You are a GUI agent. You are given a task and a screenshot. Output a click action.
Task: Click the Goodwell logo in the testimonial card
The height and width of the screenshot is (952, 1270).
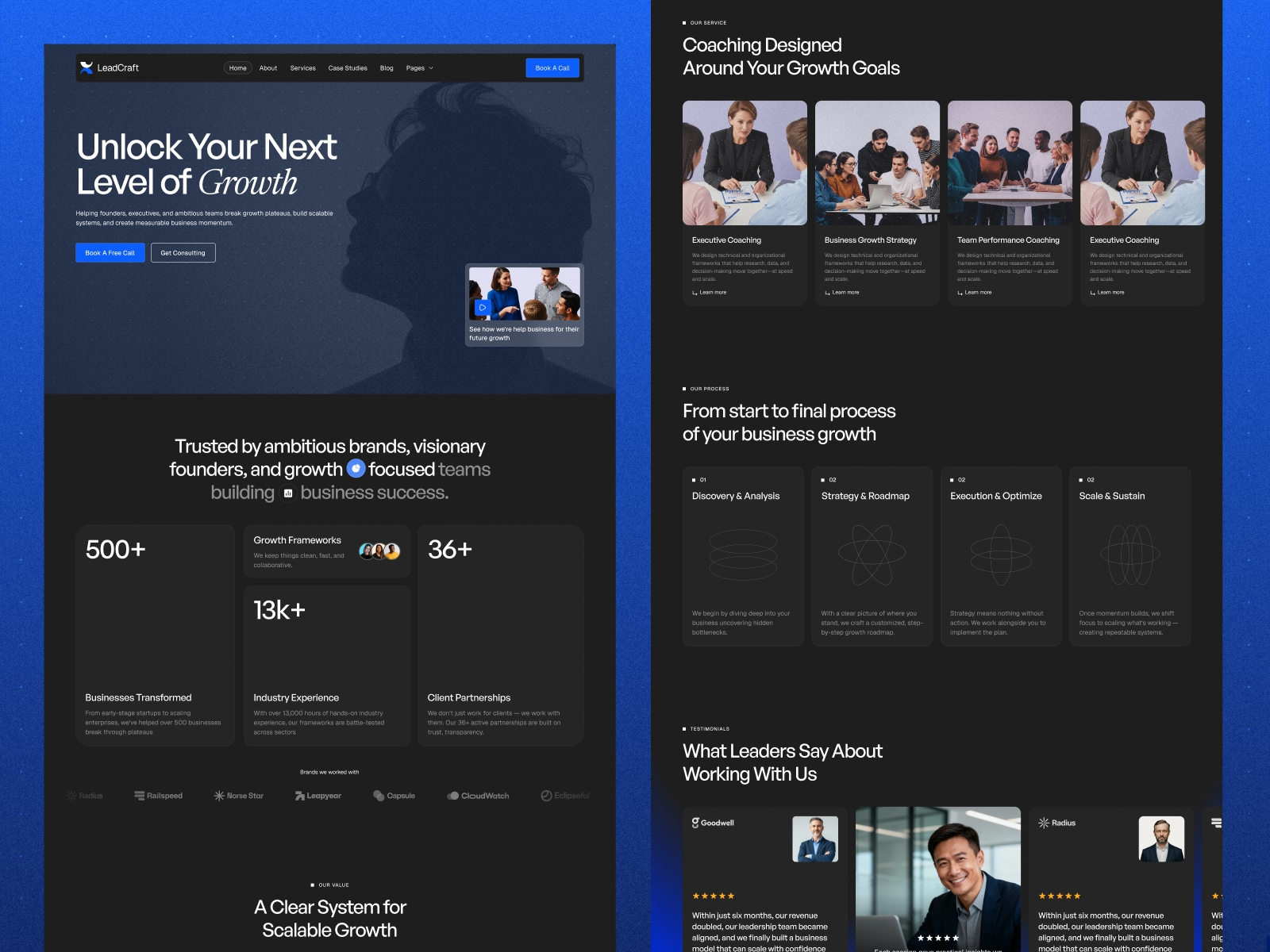[713, 823]
